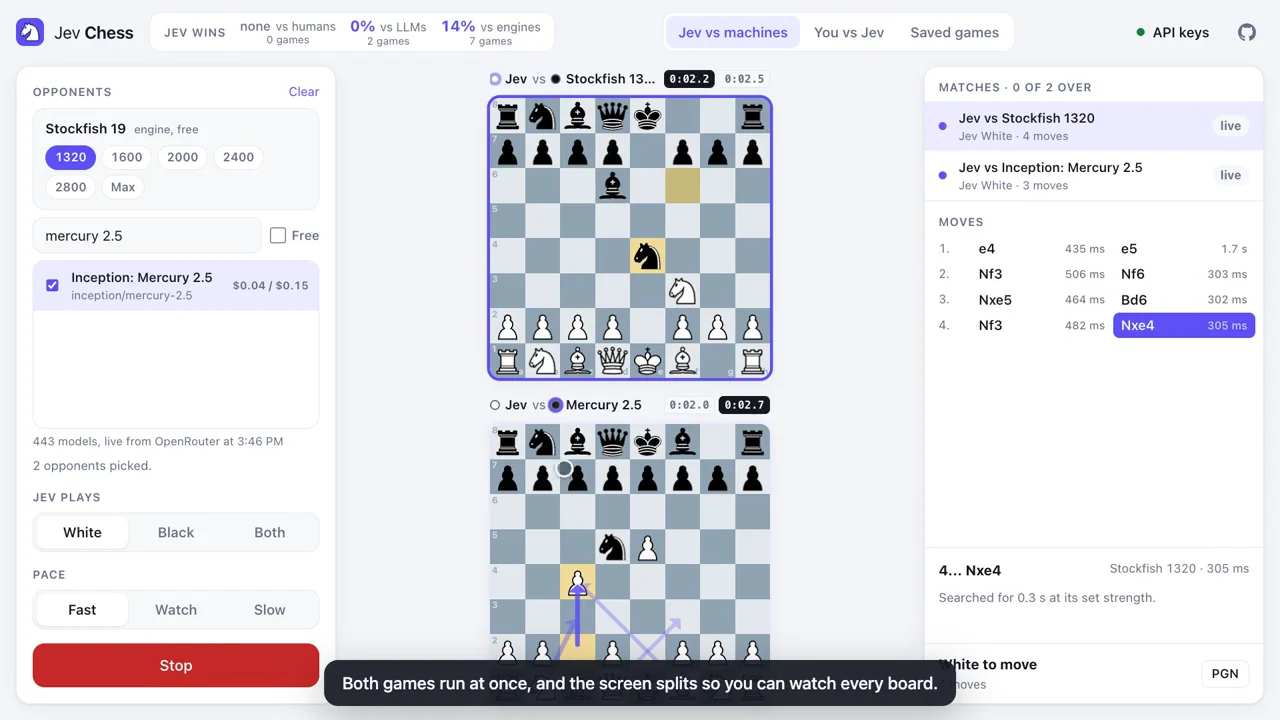The width and height of the screenshot is (1280, 720).
Task: Click the 0% vs LLMs win stat
Action: (388, 32)
